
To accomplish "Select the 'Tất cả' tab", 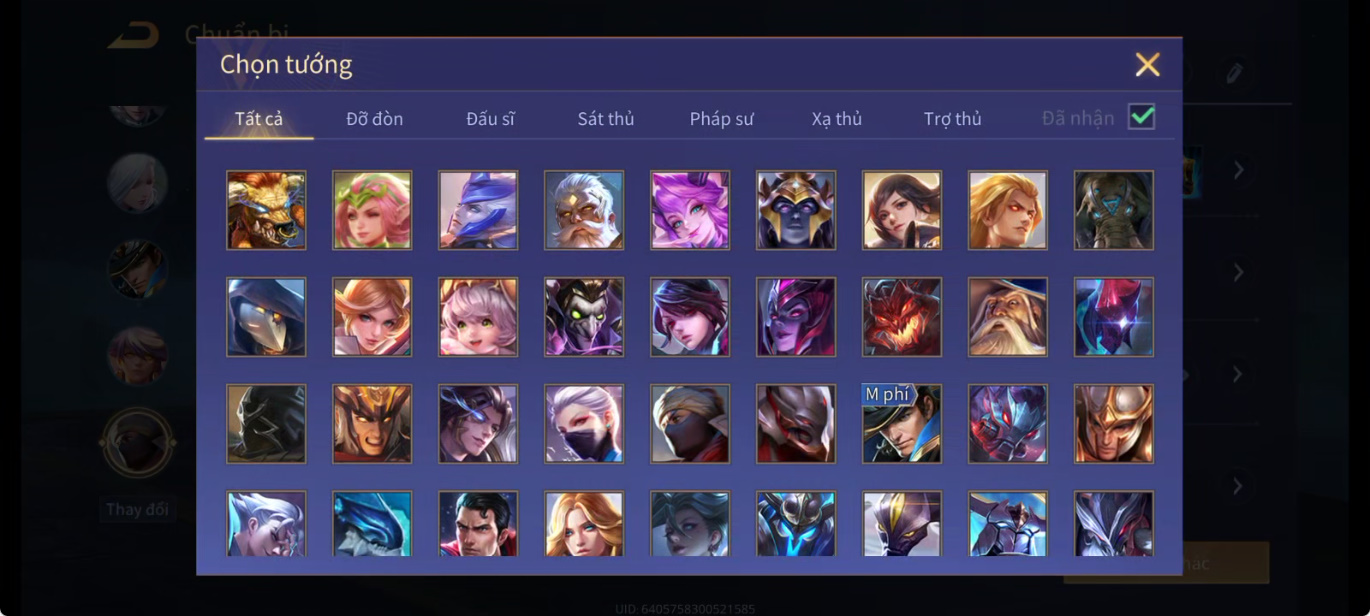I will (x=259, y=119).
